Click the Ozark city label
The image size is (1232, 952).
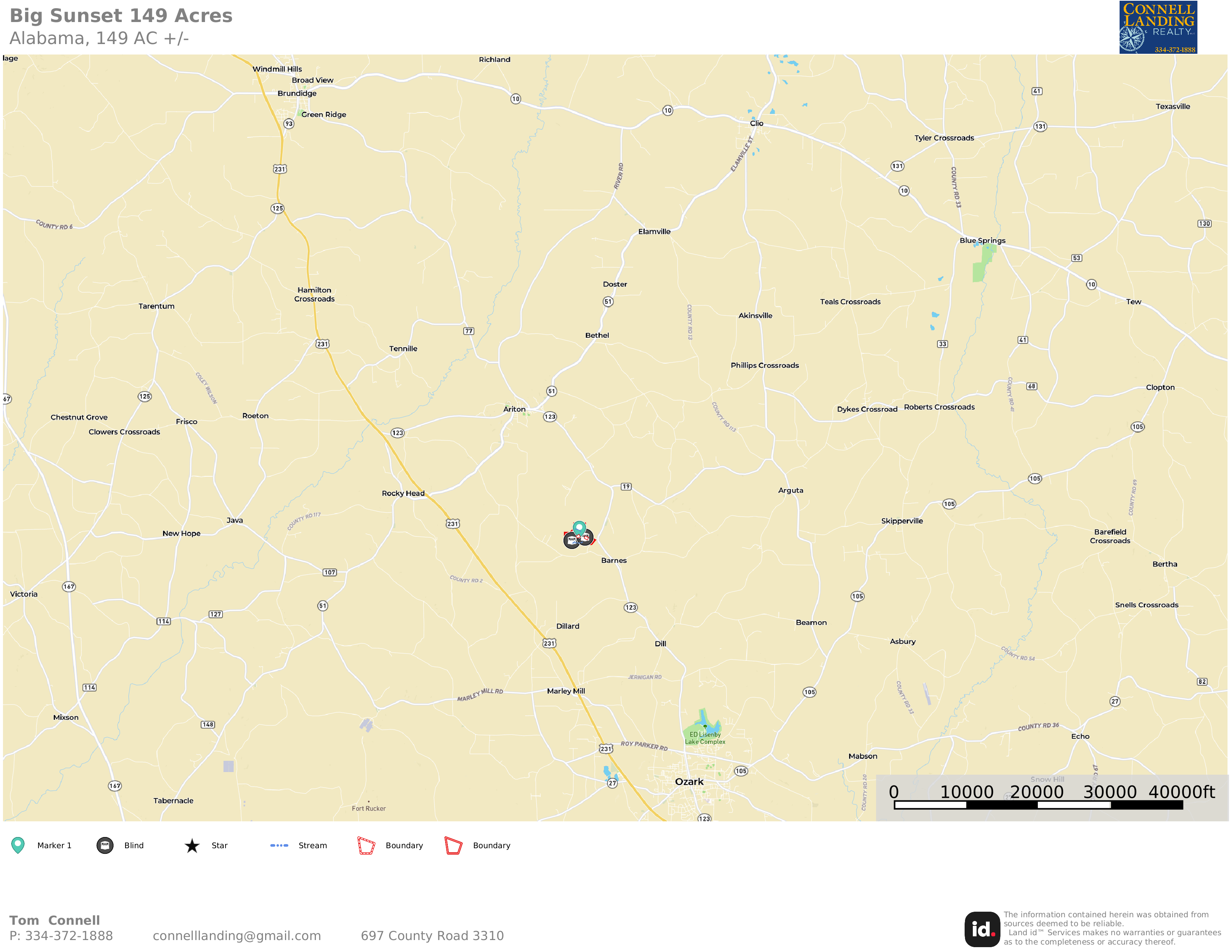689,782
